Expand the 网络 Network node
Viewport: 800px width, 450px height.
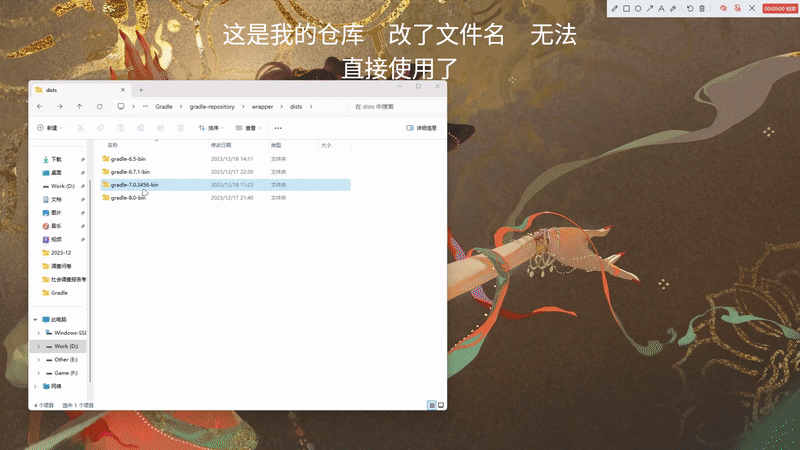35,387
